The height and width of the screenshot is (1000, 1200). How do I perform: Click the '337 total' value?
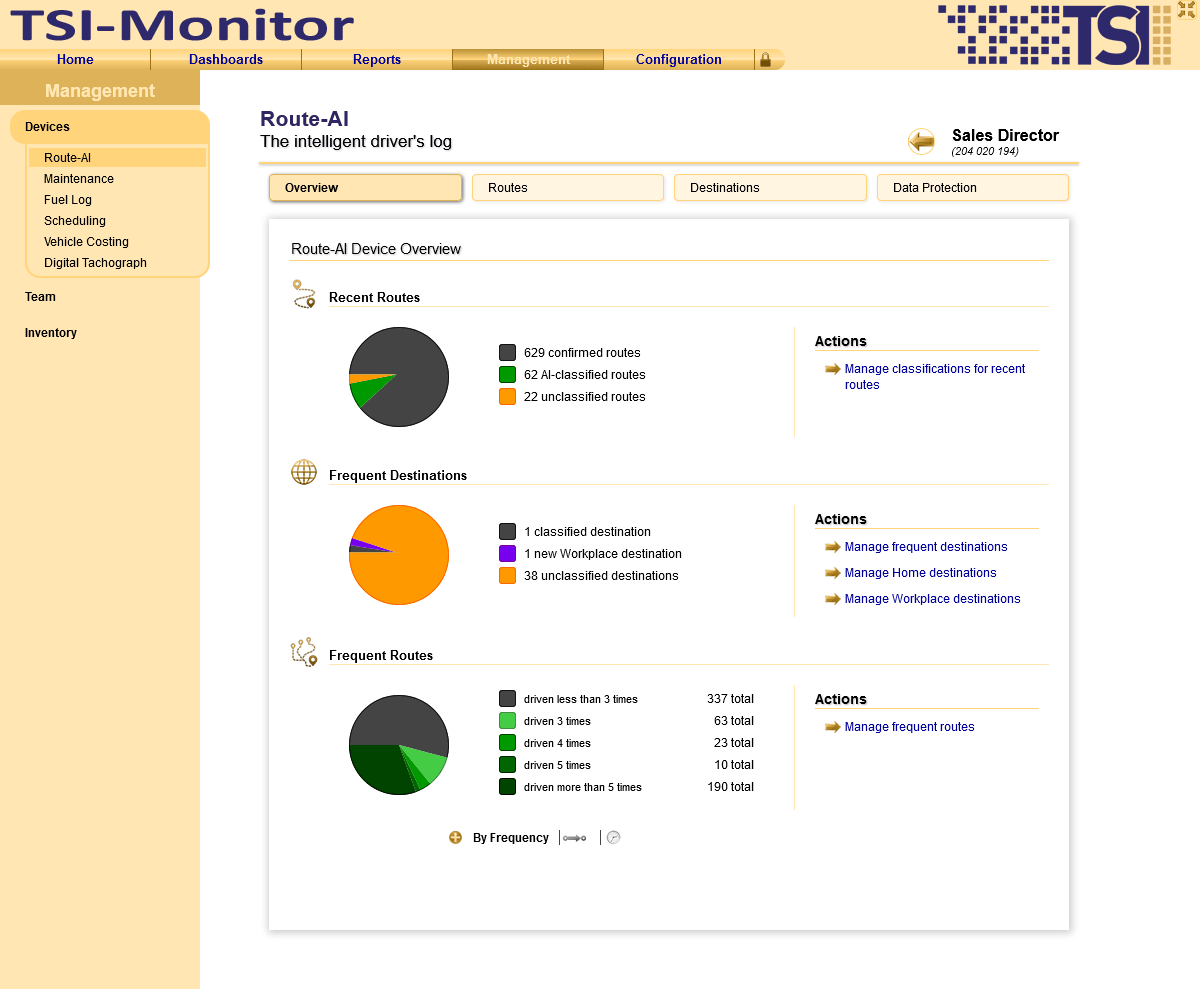pyautogui.click(x=730, y=699)
